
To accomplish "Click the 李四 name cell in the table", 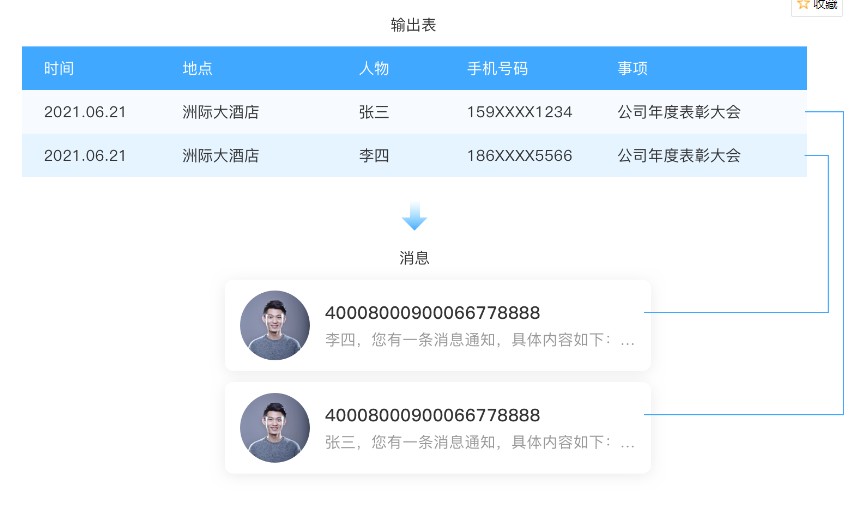I will (x=373, y=155).
